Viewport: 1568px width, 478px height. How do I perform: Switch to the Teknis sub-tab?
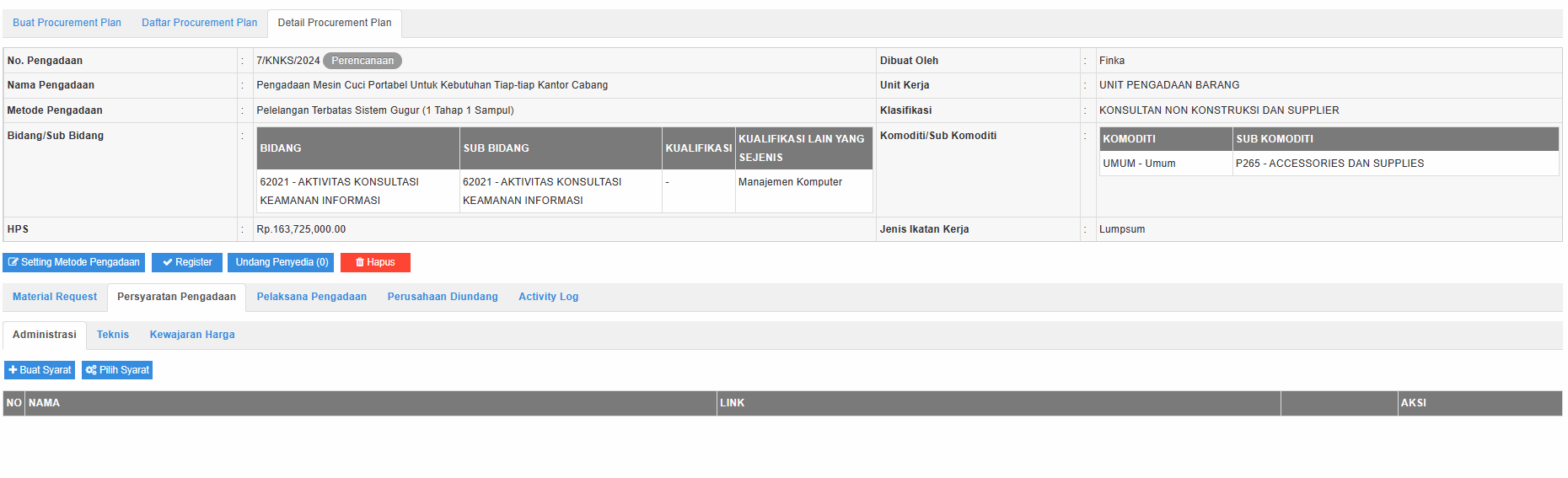tap(113, 335)
